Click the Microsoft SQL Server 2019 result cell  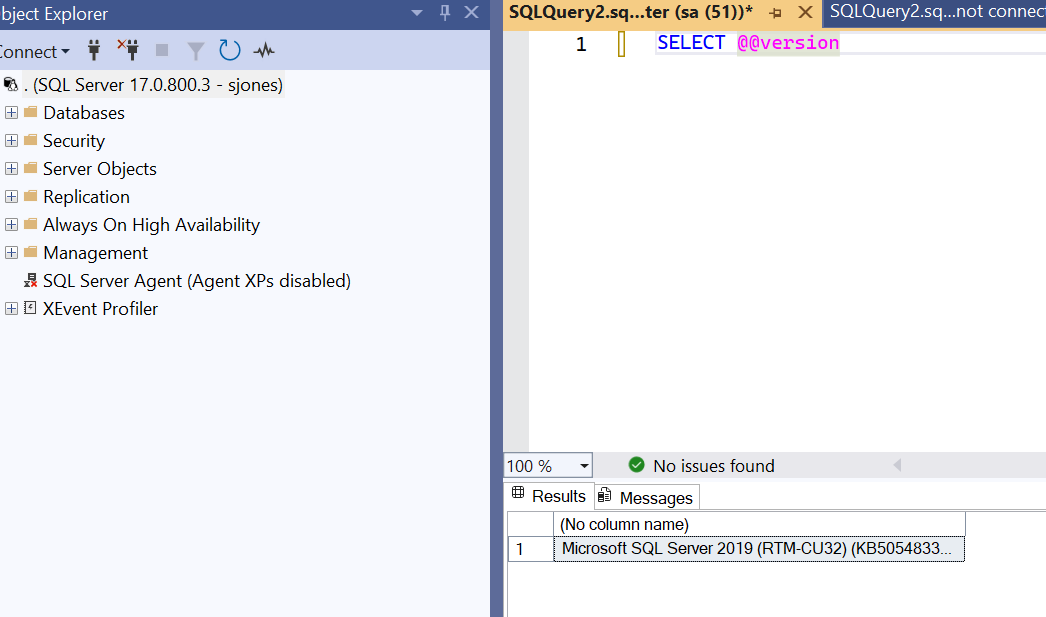click(758, 548)
